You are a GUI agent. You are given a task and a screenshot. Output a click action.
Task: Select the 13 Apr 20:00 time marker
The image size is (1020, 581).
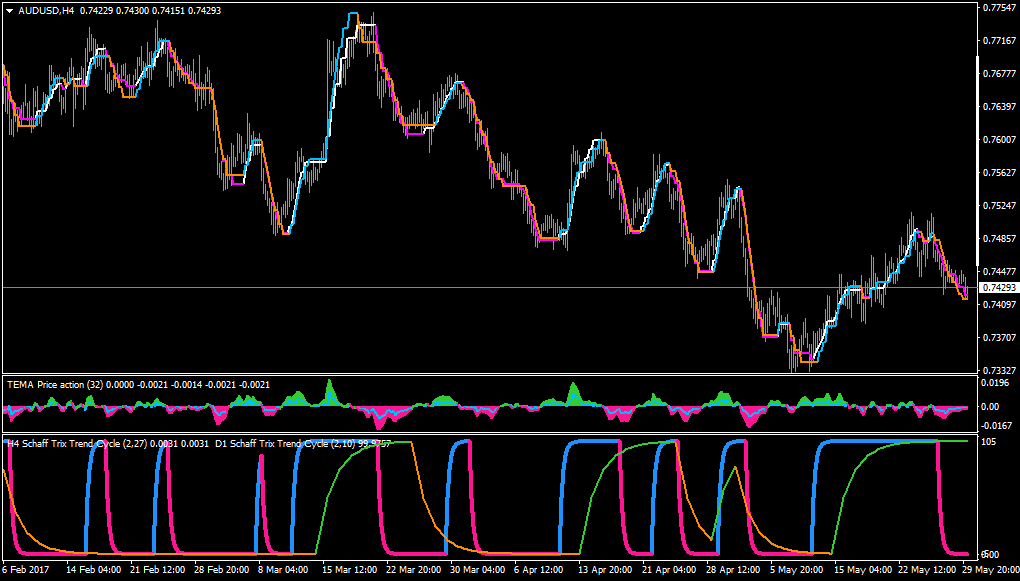pos(605,569)
